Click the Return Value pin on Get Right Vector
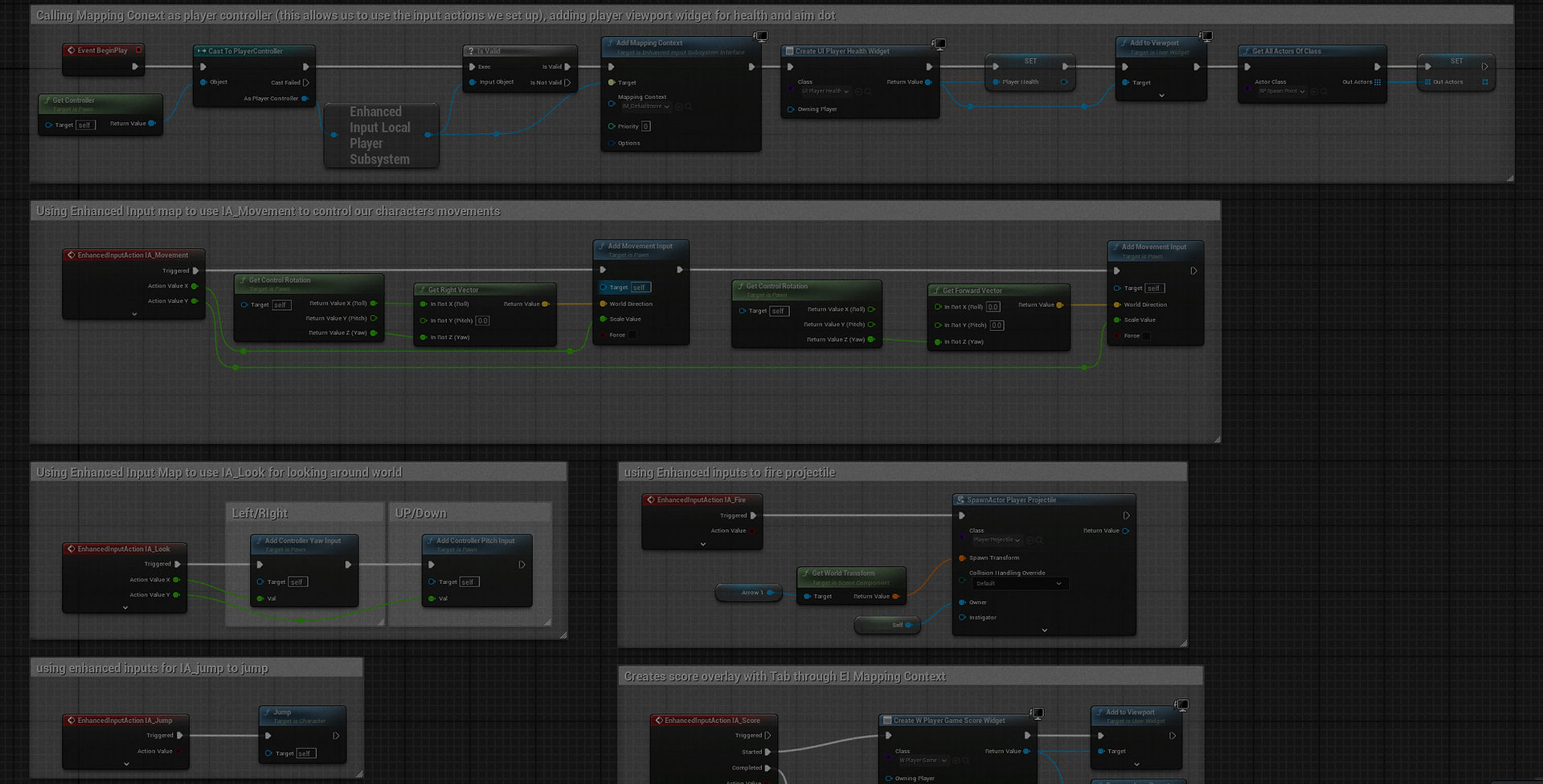Screen dimensions: 1543x784 tap(545, 304)
